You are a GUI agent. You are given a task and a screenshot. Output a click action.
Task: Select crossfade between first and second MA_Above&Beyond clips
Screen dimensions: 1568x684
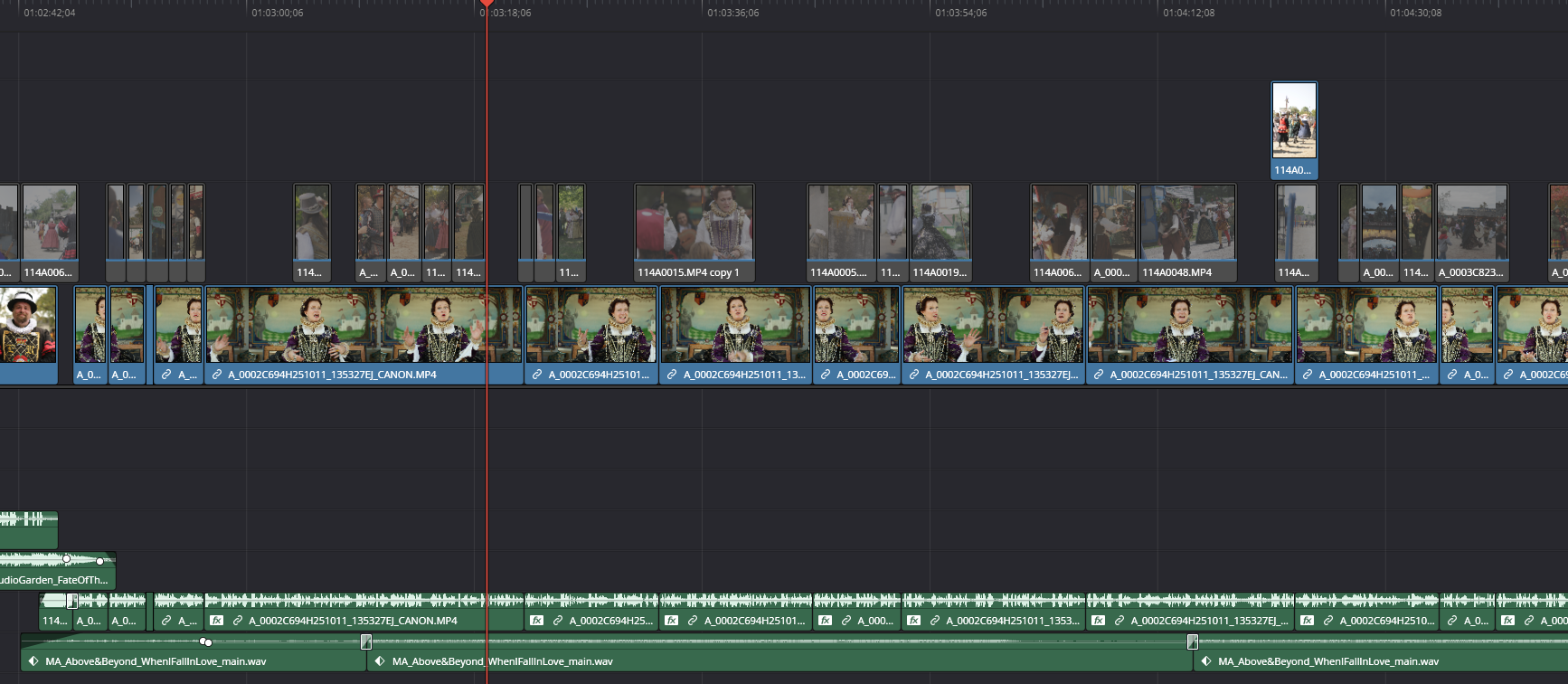pyautogui.click(x=366, y=641)
